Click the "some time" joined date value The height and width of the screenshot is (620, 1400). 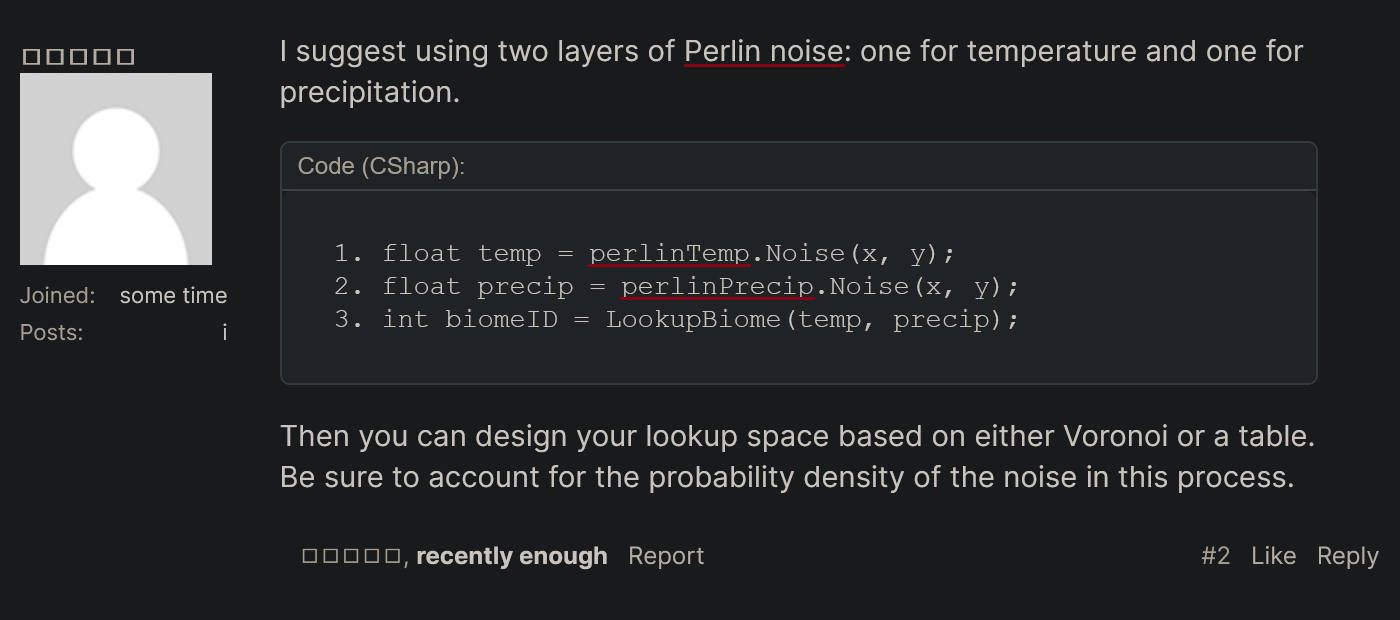tap(173, 296)
